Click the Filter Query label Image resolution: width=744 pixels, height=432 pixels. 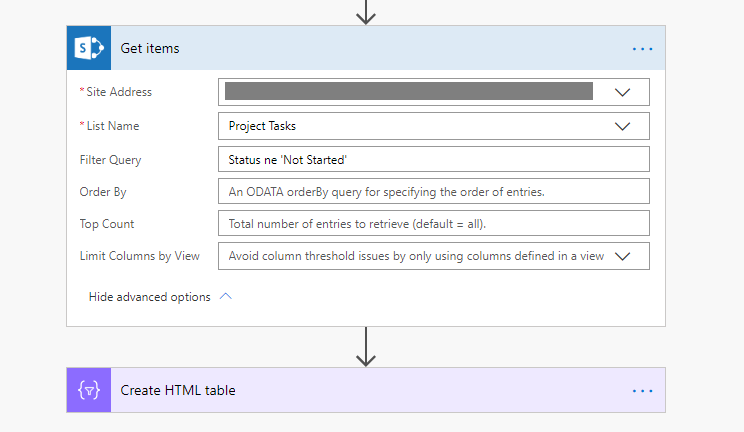pos(110,160)
